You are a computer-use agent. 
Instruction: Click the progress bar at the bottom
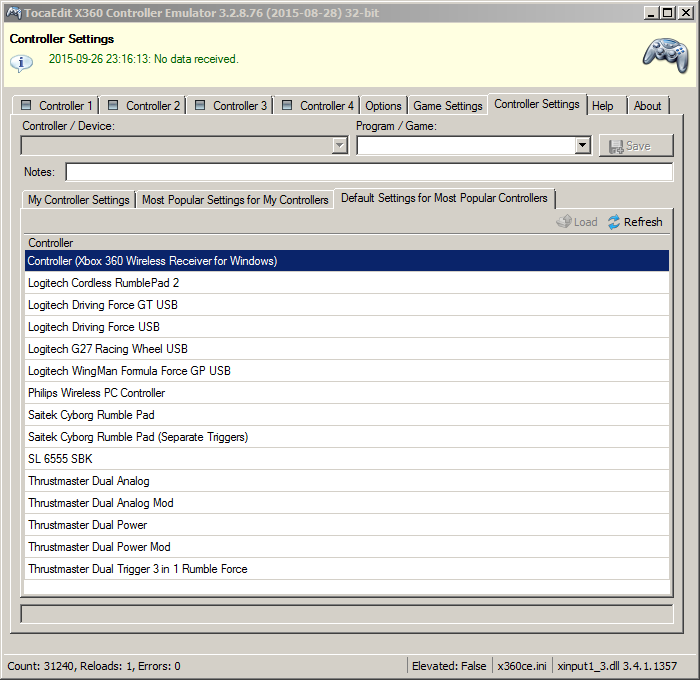coord(346,614)
